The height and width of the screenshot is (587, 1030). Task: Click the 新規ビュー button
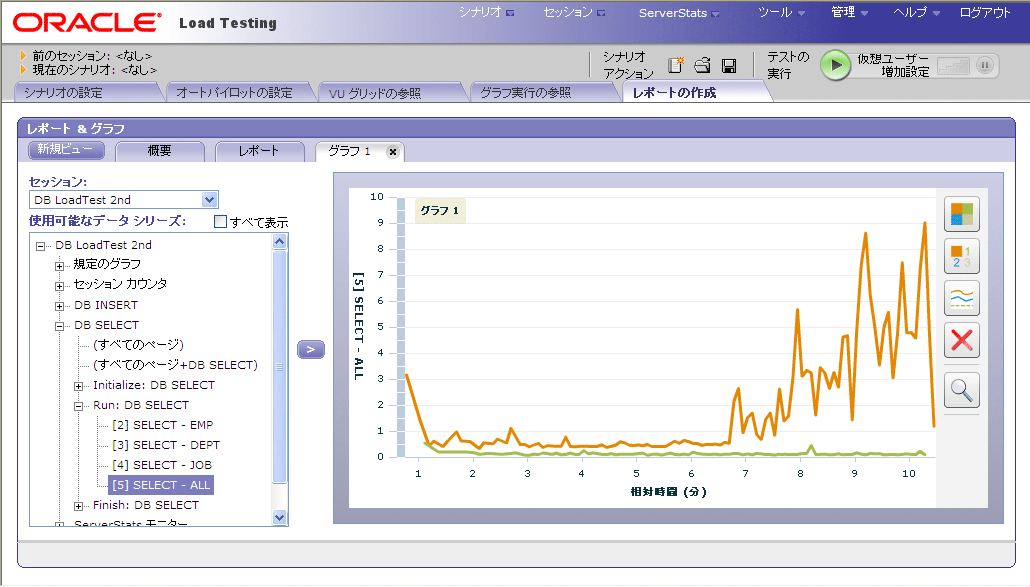(66, 150)
